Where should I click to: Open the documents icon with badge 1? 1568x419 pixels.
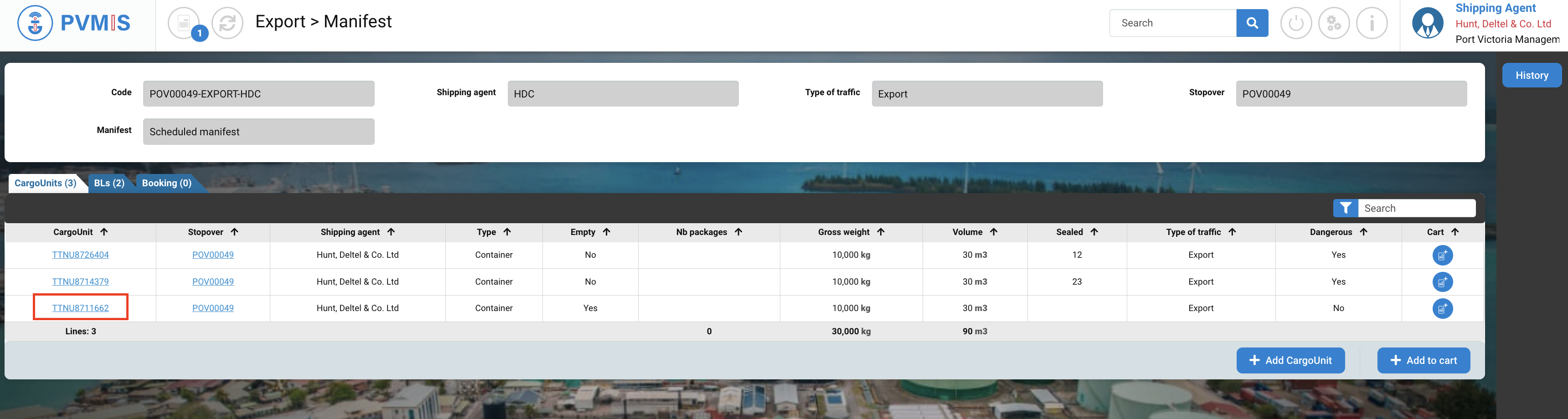tap(184, 24)
